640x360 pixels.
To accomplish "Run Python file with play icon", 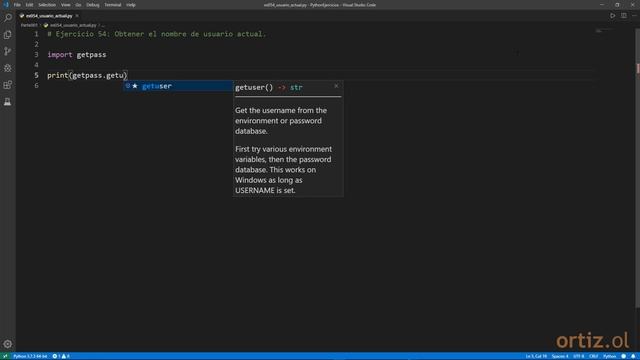I will pos(613,16).
